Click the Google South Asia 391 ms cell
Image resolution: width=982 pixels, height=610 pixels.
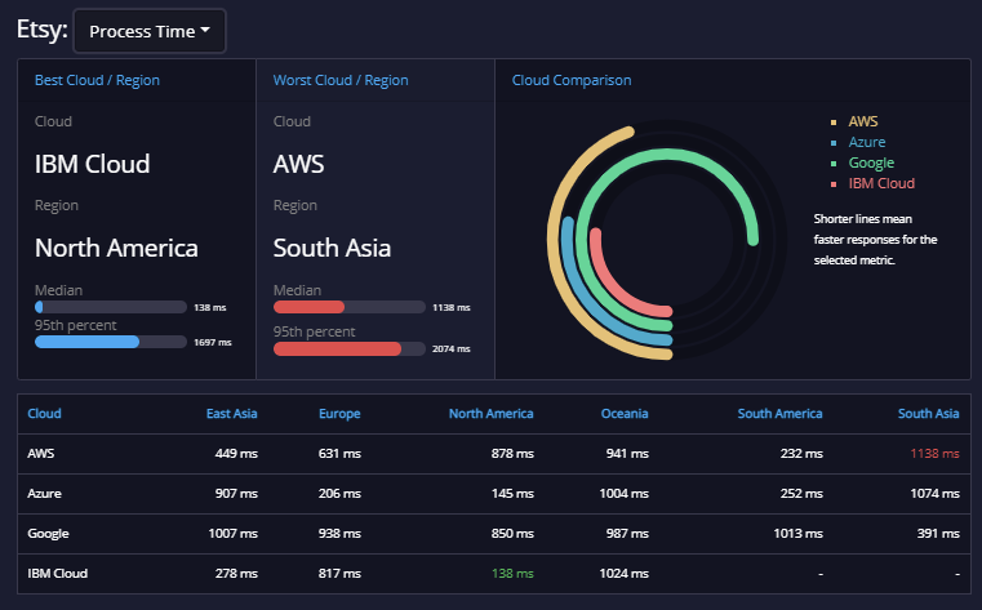click(x=938, y=534)
